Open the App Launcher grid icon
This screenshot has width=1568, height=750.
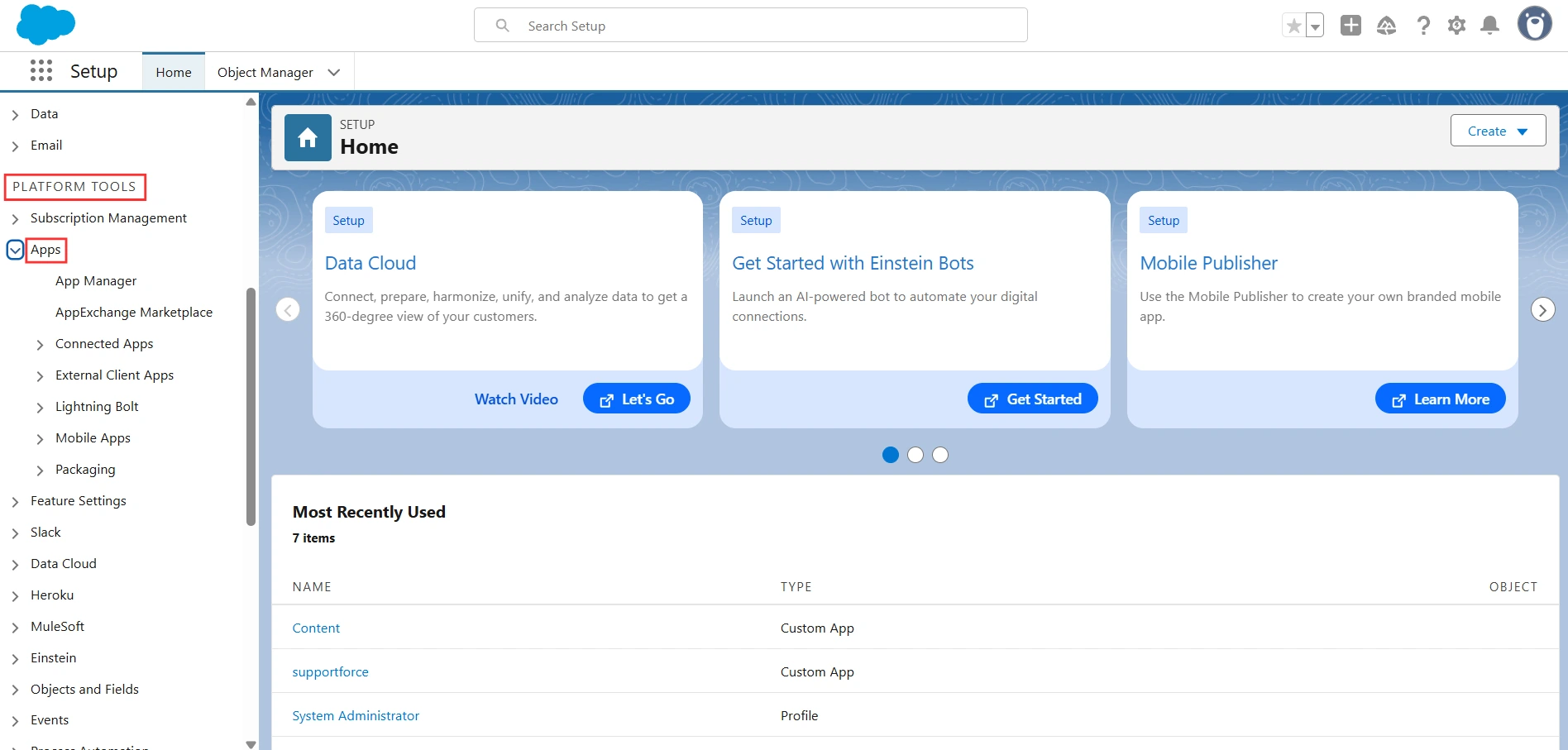[x=41, y=70]
